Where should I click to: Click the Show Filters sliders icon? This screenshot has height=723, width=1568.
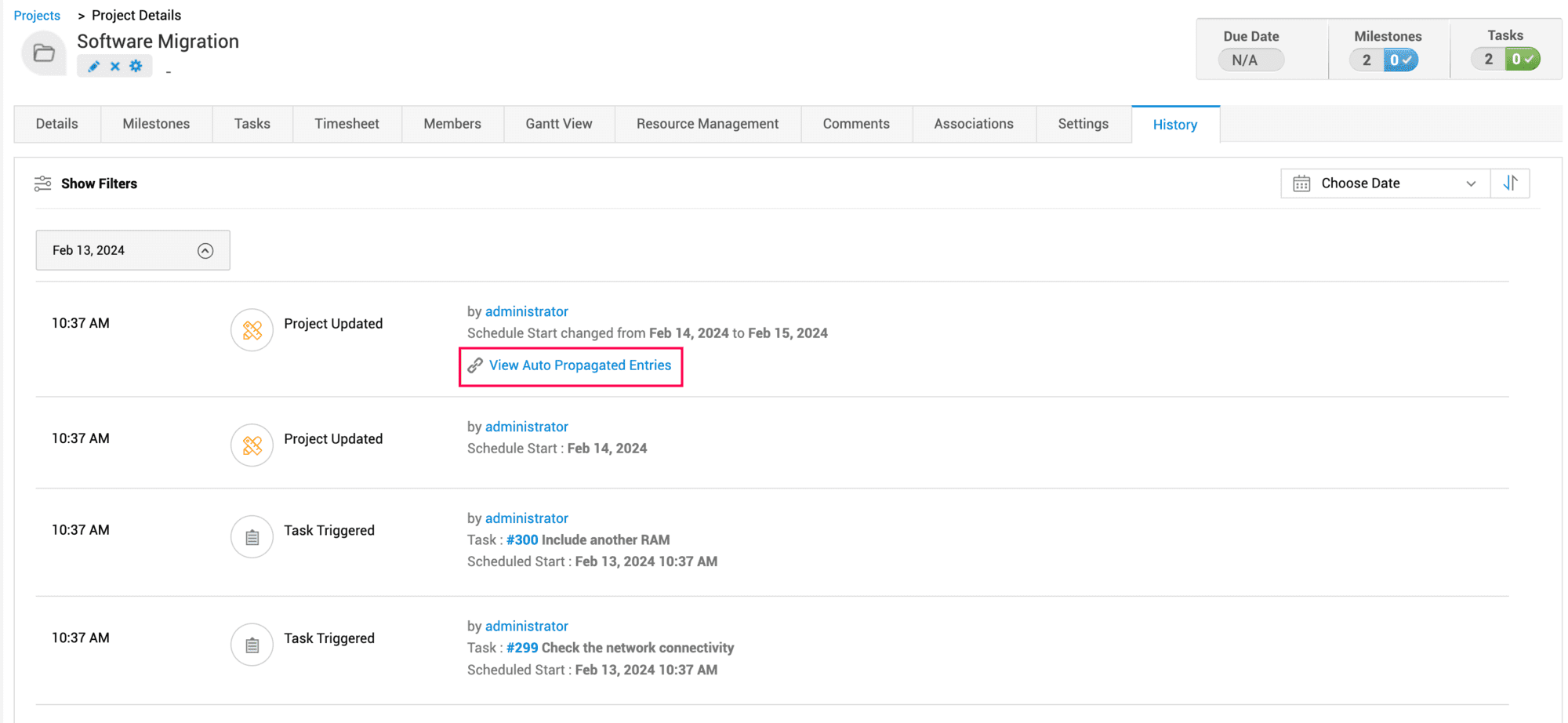pyautogui.click(x=43, y=183)
